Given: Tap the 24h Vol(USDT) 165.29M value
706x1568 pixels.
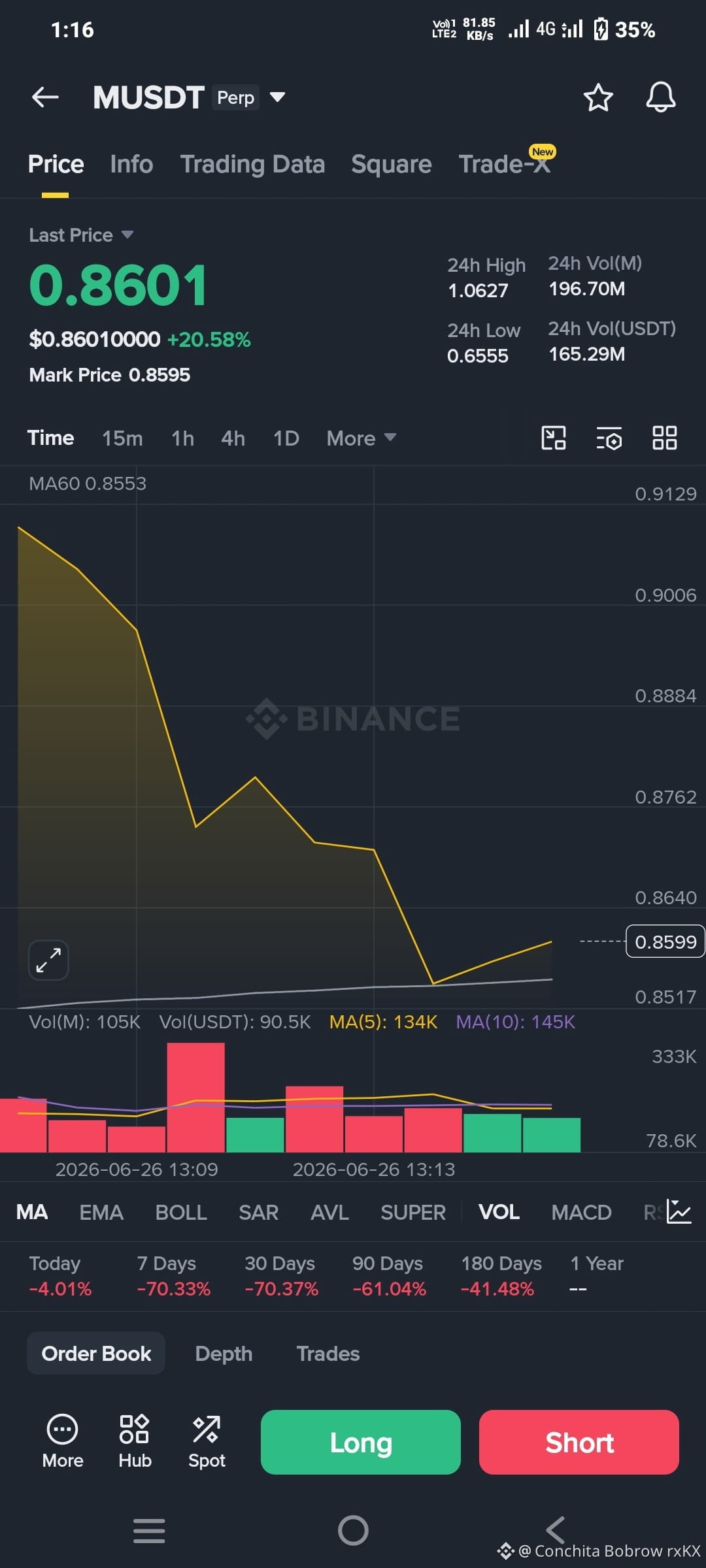Looking at the screenshot, I should click(x=587, y=354).
